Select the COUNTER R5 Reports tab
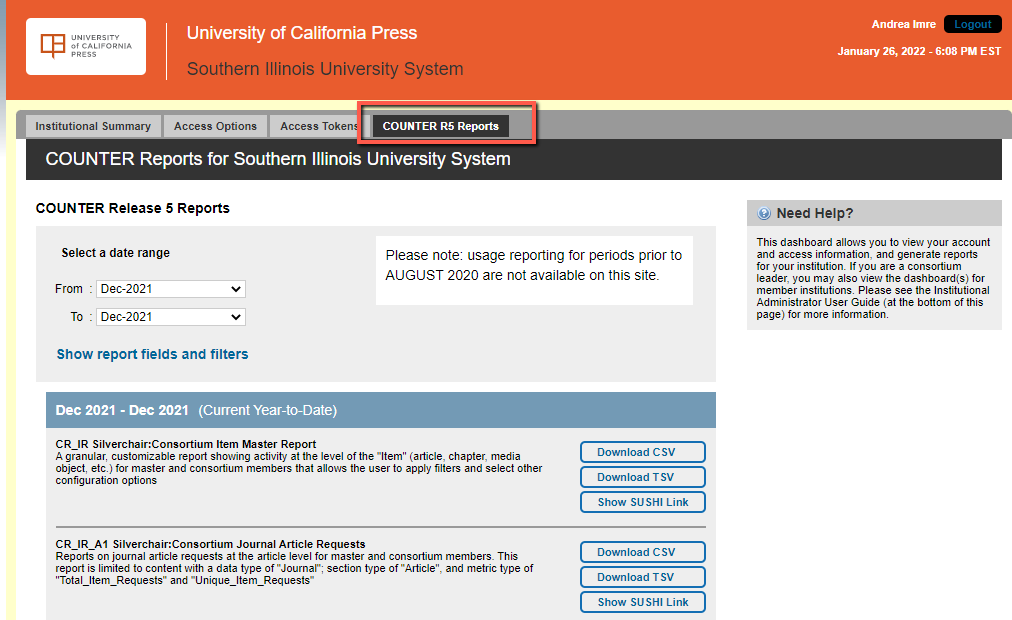Screen dimensions: 1012x620 [x=441, y=126]
